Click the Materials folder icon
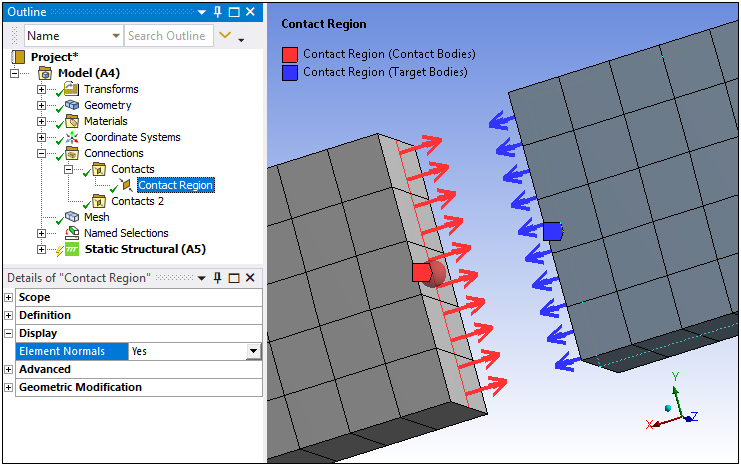Screen dimensions: 741x466 pyautogui.click(x=72, y=121)
